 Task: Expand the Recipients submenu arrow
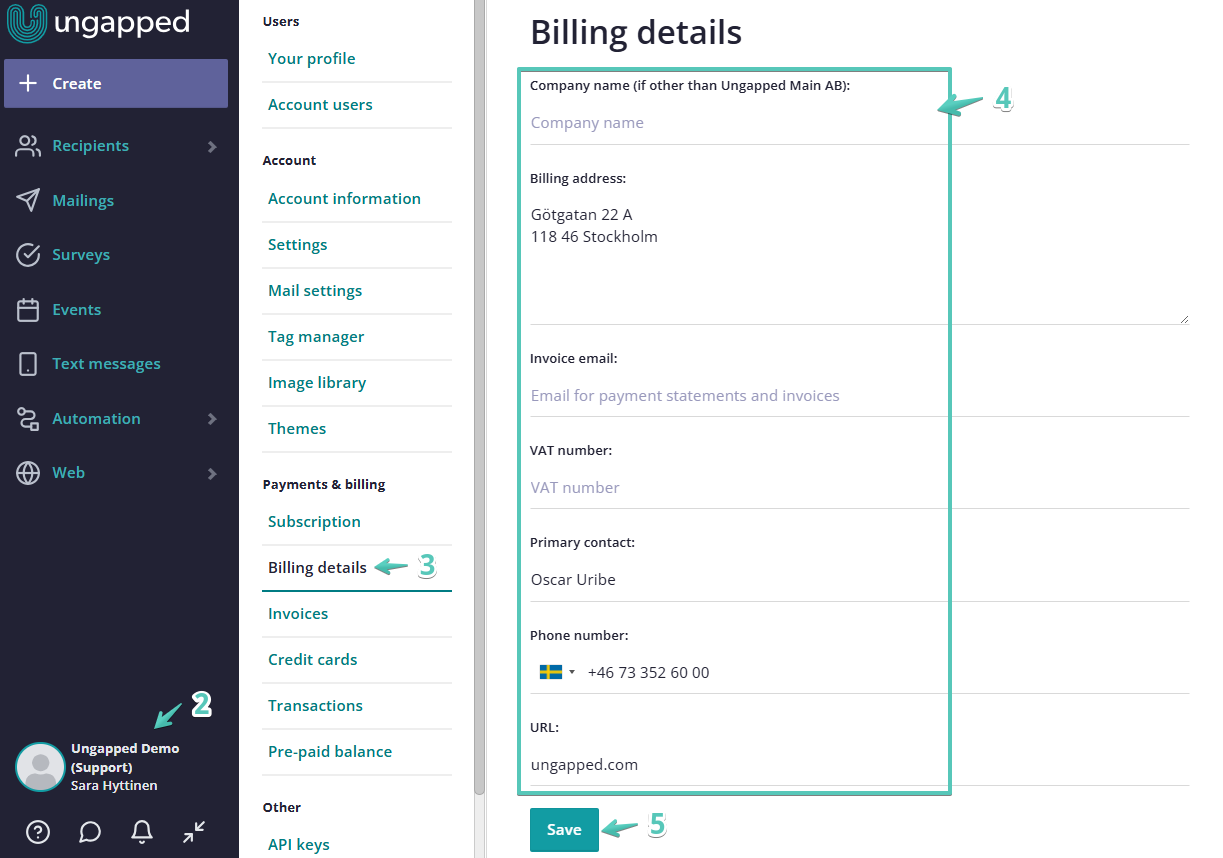(212, 146)
